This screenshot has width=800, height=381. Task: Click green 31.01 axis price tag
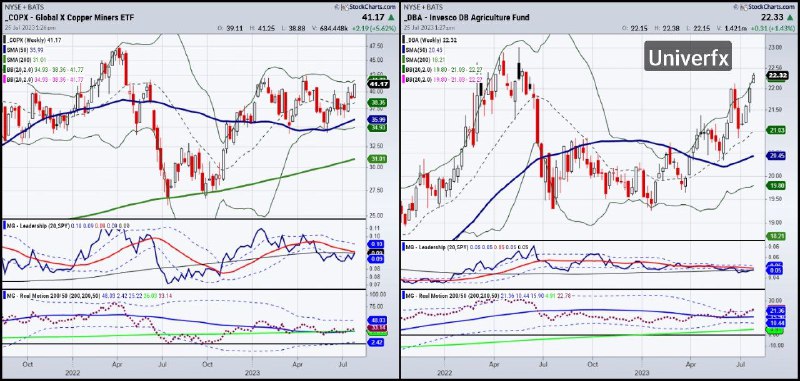(376, 160)
